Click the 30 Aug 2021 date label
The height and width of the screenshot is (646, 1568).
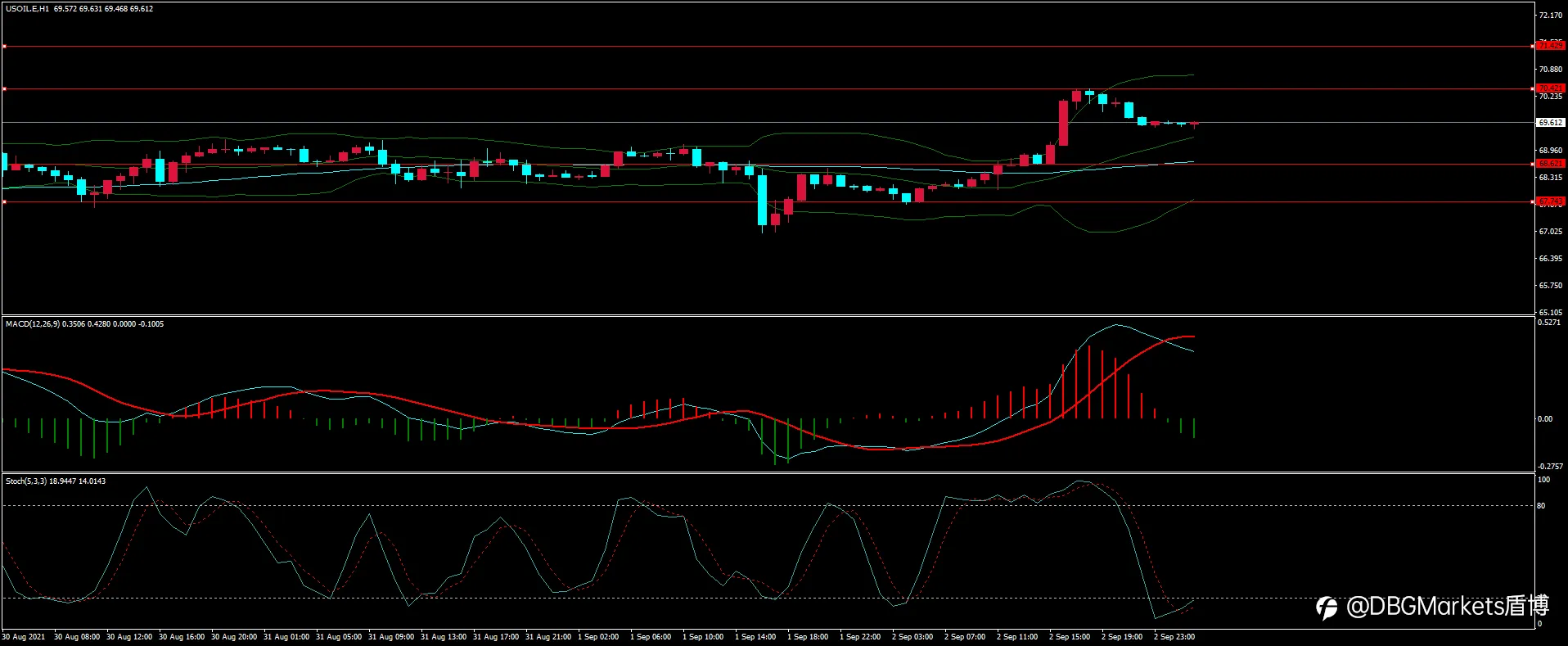24,637
